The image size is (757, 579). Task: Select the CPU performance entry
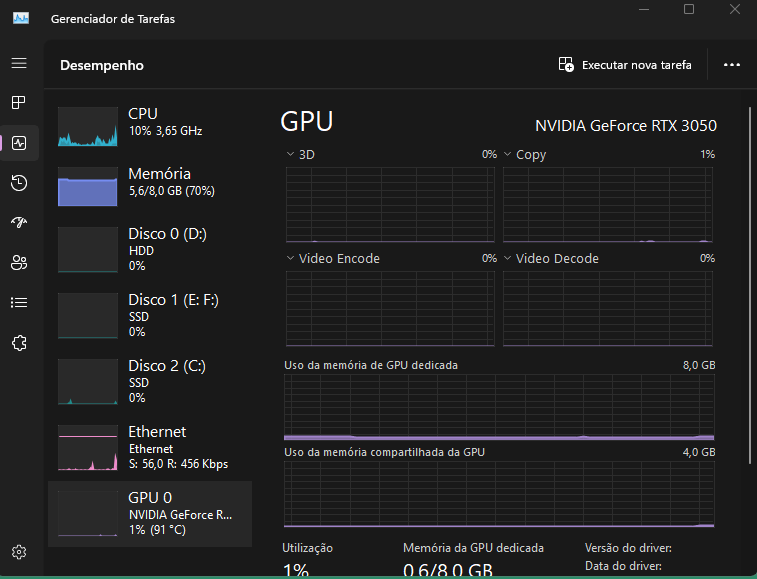tap(150, 127)
